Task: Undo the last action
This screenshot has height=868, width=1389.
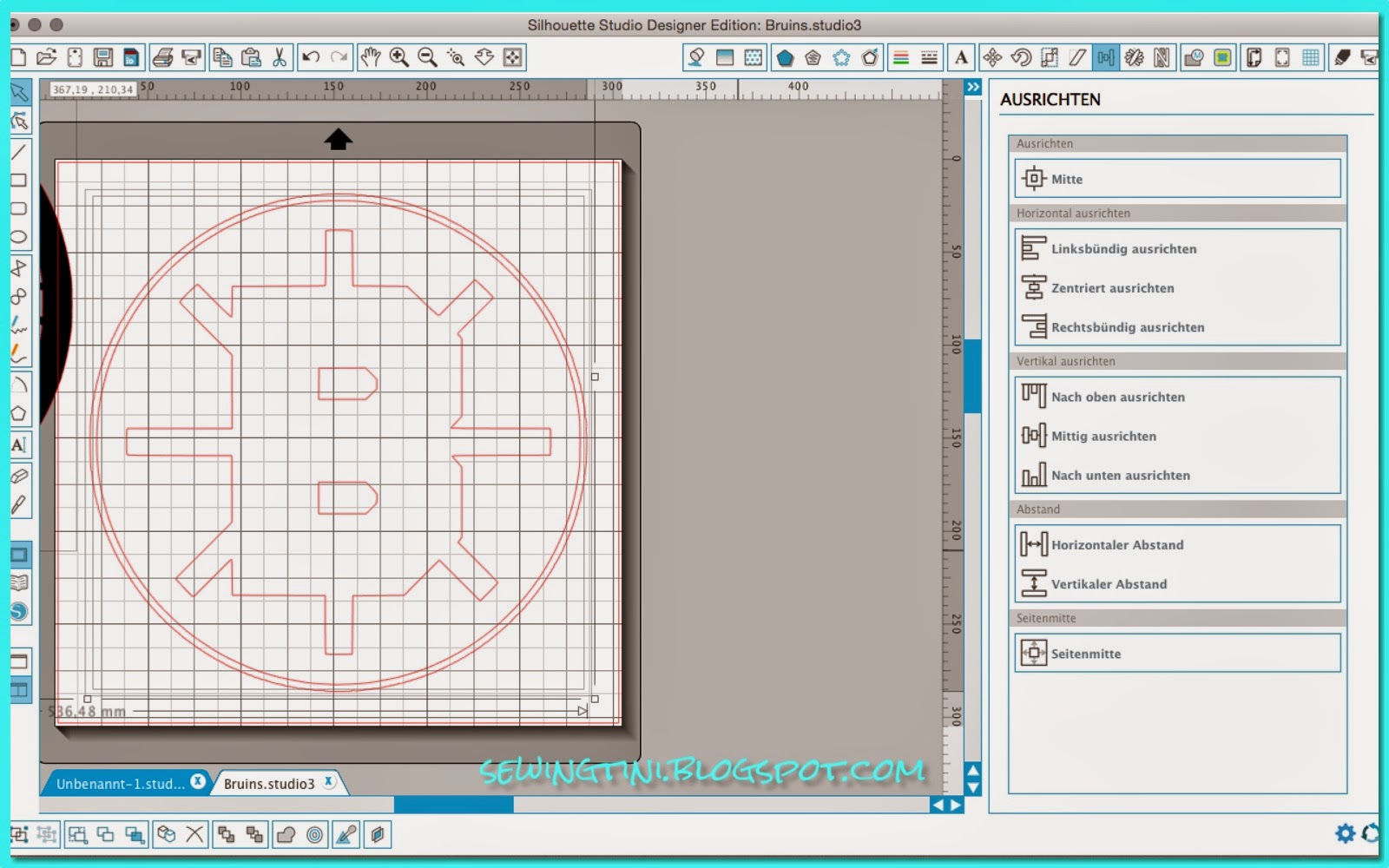Action: pyautogui.click(x=311, y=57)
